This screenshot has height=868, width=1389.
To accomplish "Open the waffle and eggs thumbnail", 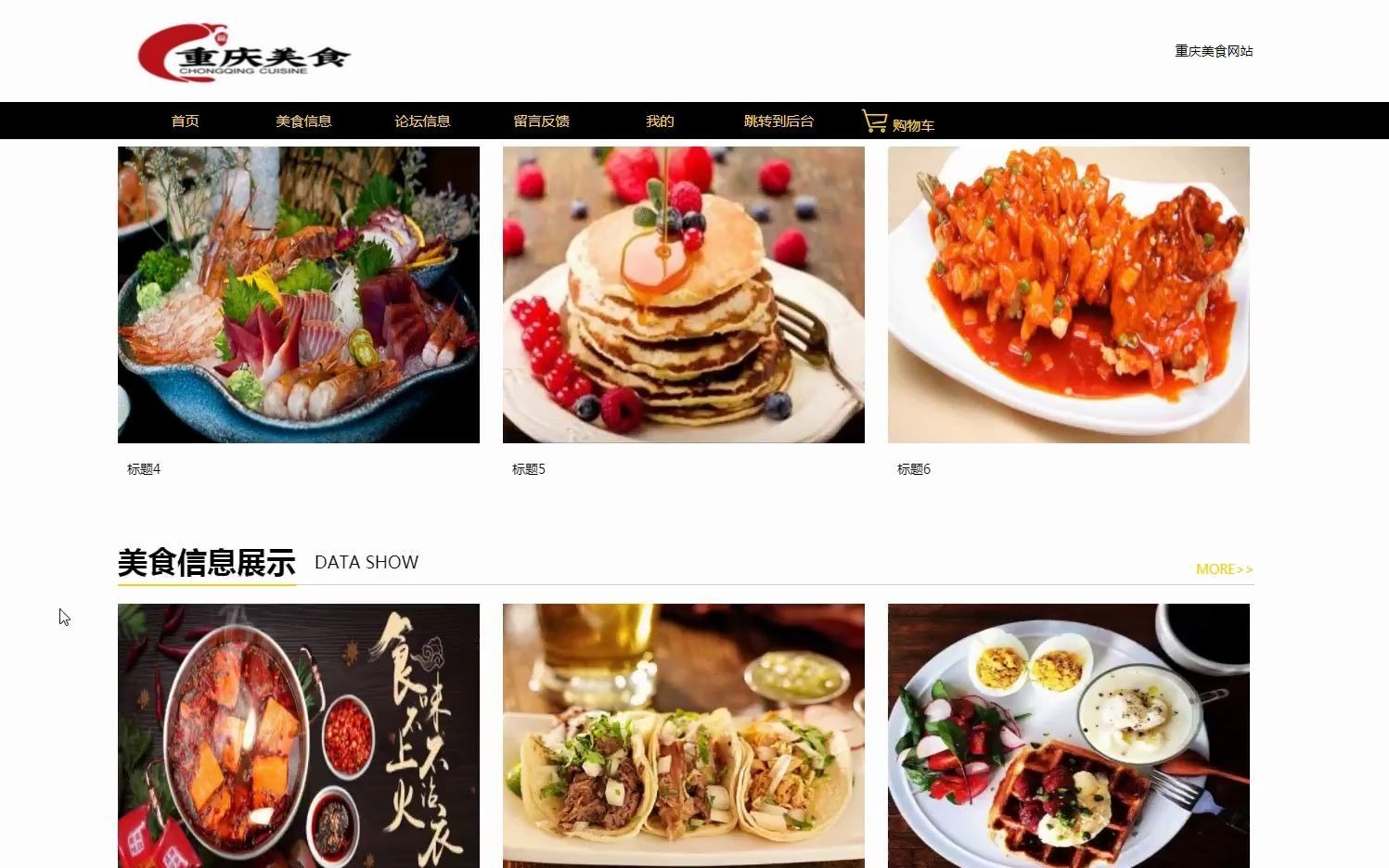I will tap(1069, 736).
